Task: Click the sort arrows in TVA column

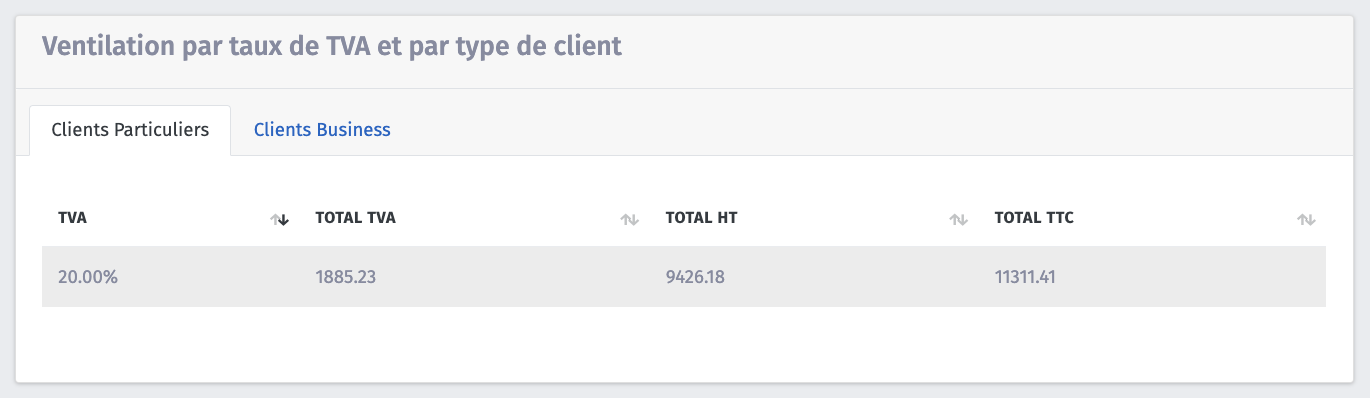Action: pyautogui.click(x=280, y=220)
